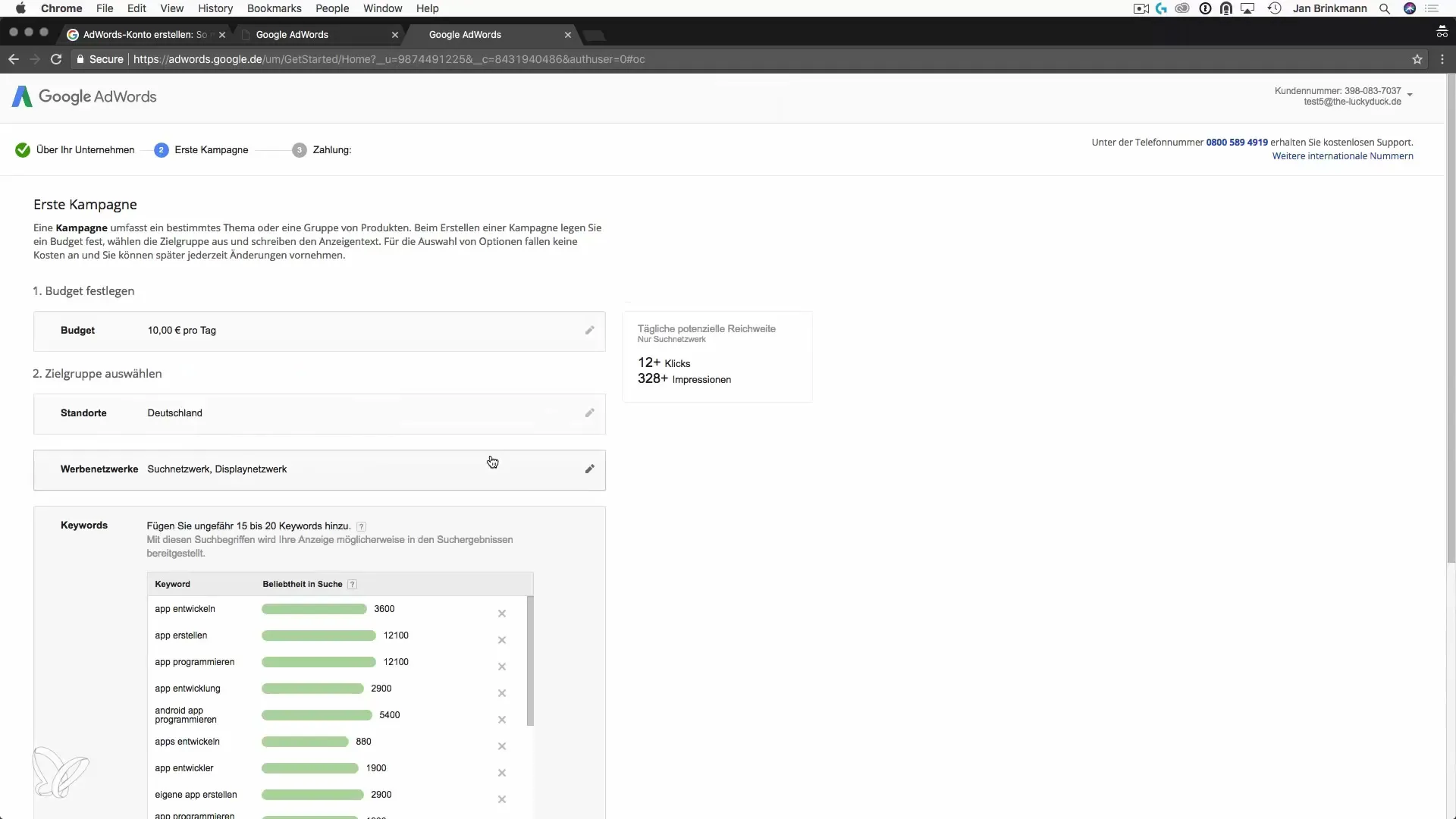Click Suchnetzwerk, Displaynetzwerk value
1456x819 pixels.
click(217, 469)
